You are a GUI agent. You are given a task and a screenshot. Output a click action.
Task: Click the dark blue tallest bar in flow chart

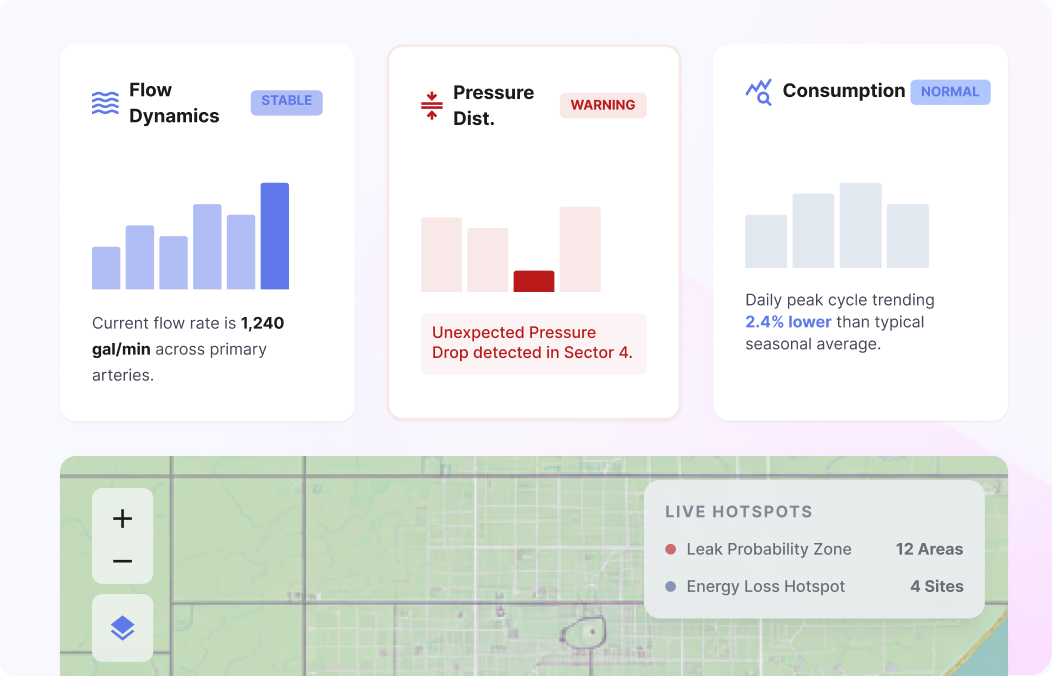click(x=274, y=235)
